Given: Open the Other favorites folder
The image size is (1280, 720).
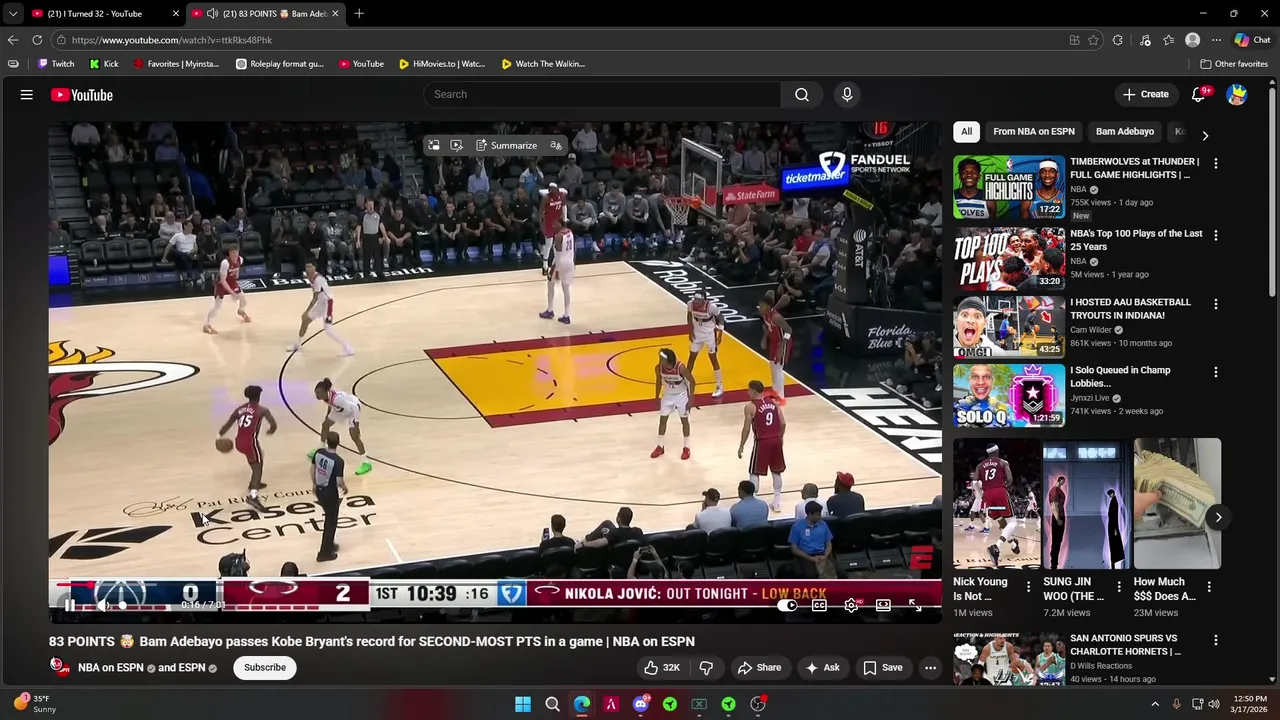Looking at the screenshot, I should click(1234, 64).
